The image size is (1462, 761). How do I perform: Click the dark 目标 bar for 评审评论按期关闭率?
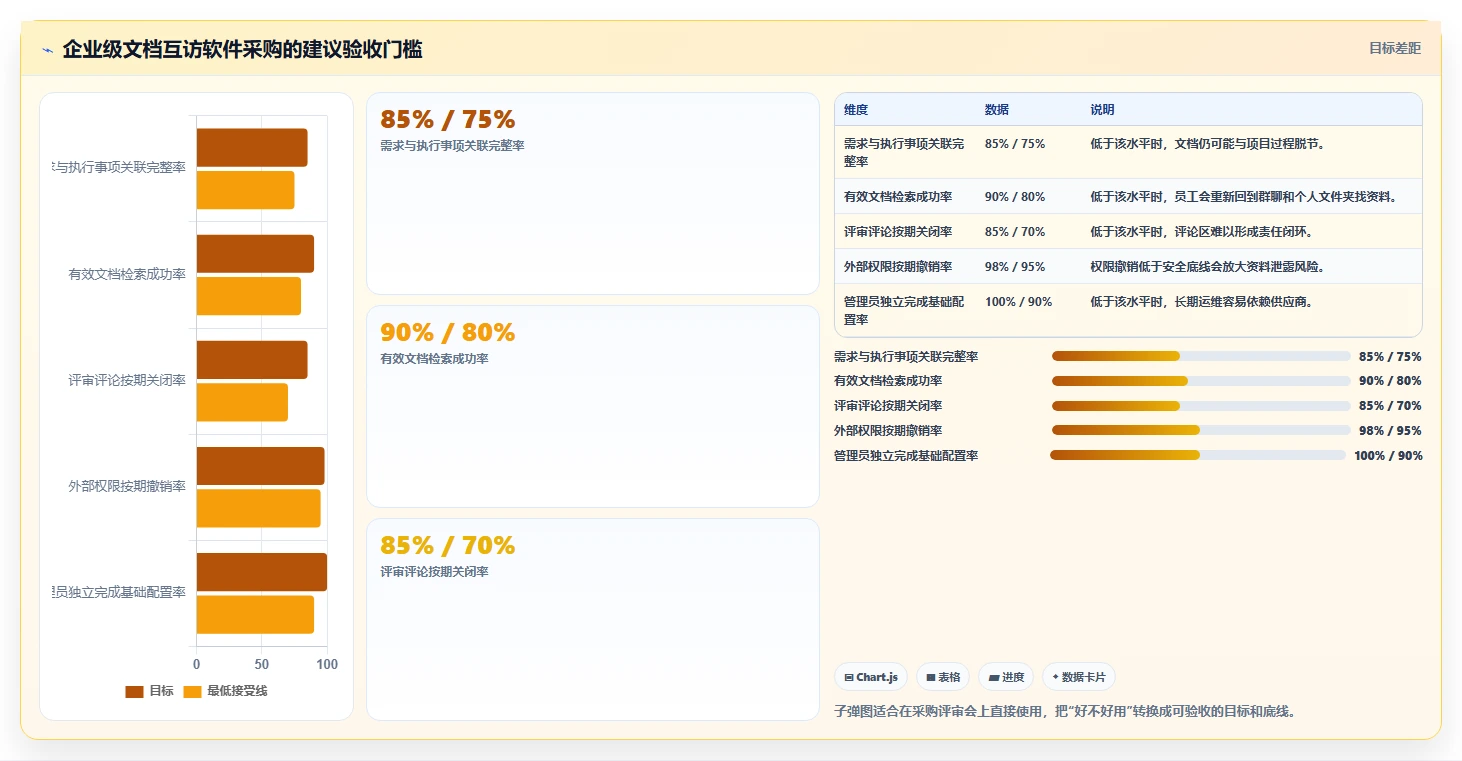pyautogui.click(x=252, y=360)
